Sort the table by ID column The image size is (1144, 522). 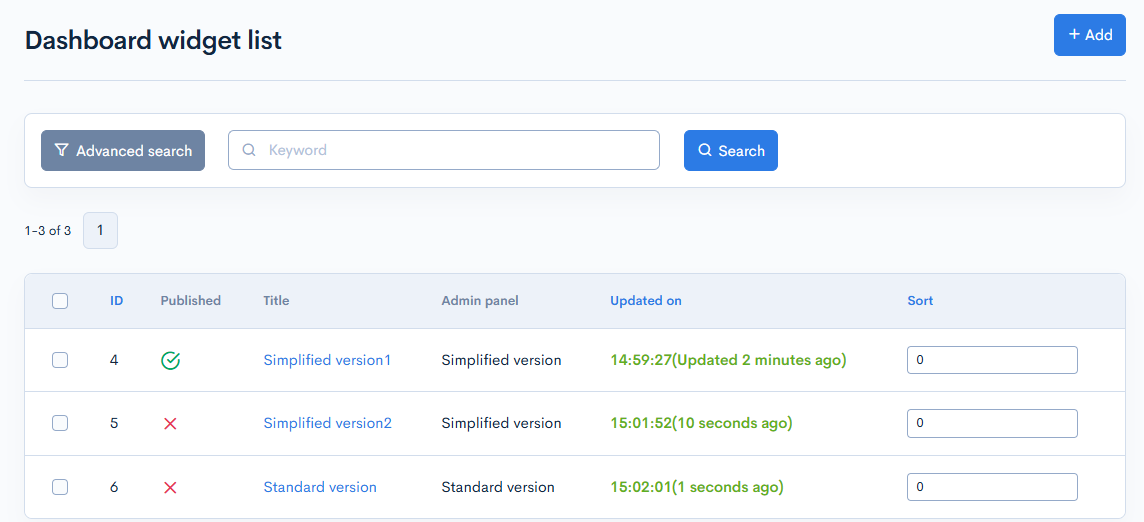click(x=117, y=301)
